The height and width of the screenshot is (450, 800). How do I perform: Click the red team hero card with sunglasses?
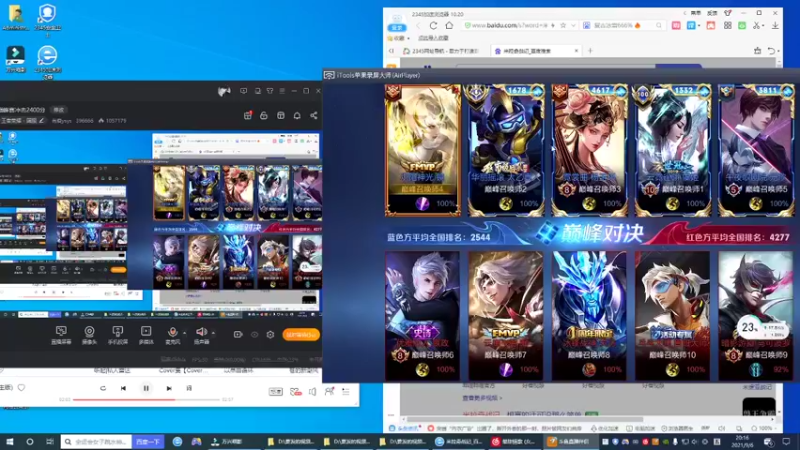pos(672,315)
